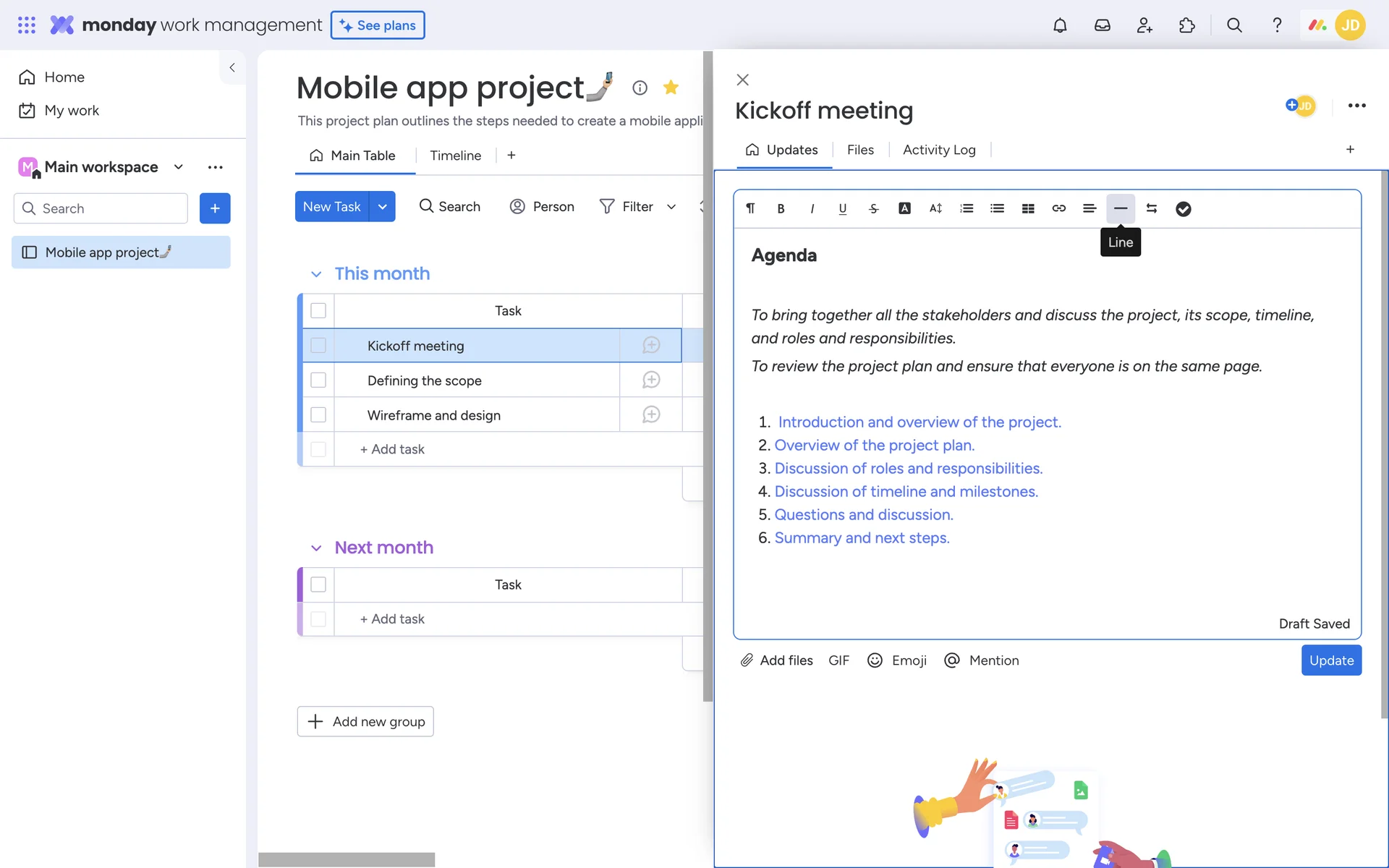Toggle strikethrough formatting in editor
The width and height of the screenshot is (1389, 868).
(x=873, y=208)
